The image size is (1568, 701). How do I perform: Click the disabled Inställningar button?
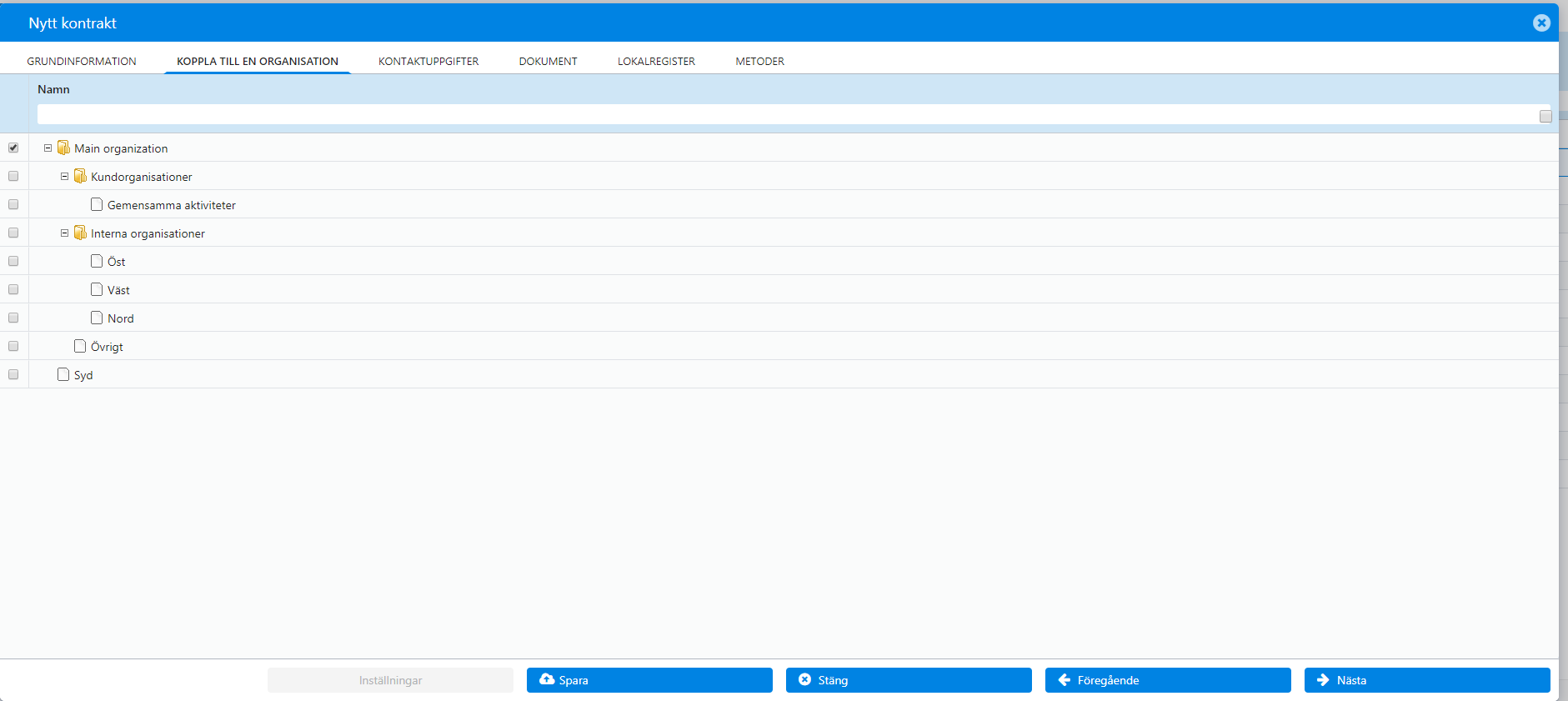tap(390, 680)
